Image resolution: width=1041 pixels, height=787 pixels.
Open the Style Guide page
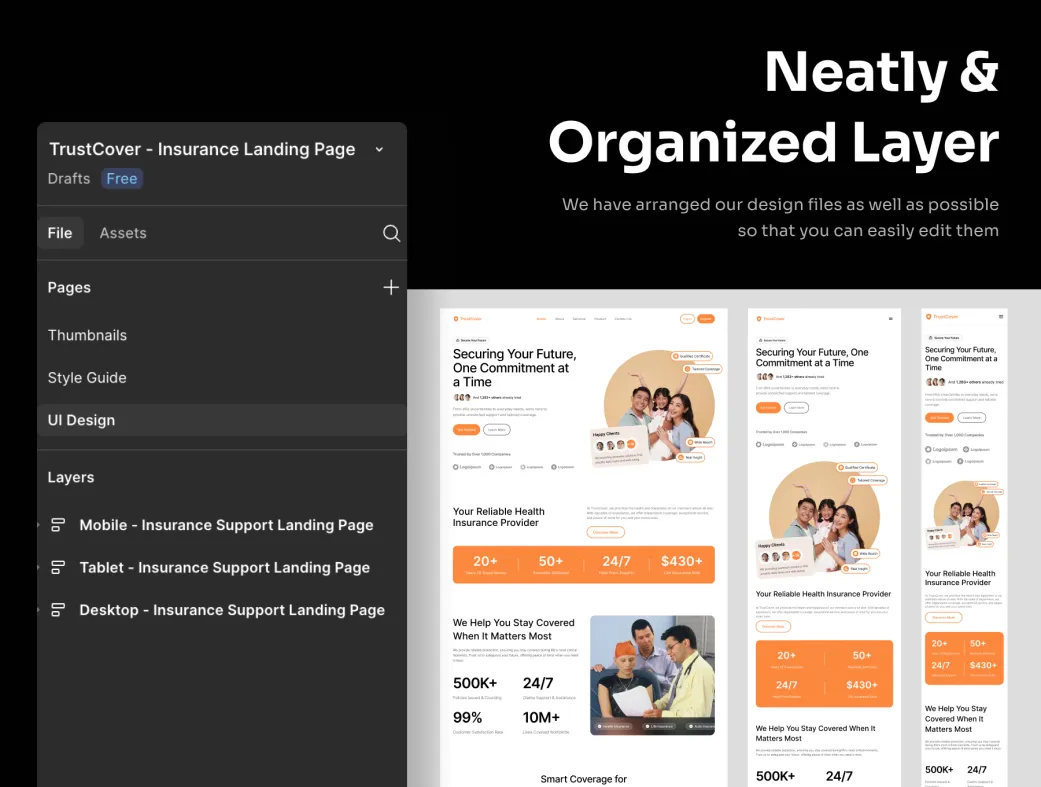(x=87, y=378)
